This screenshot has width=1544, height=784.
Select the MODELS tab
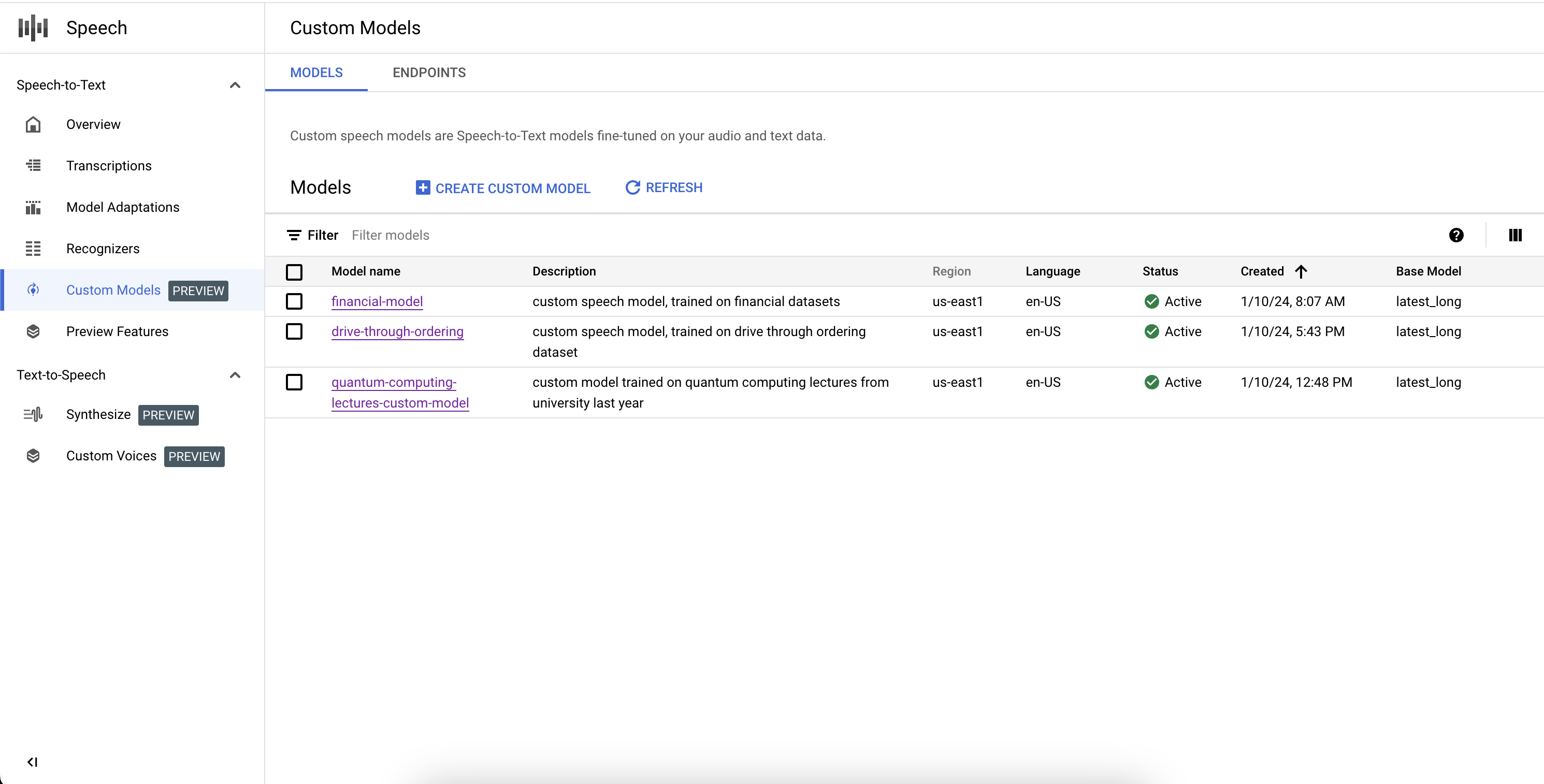pos(317,72)
